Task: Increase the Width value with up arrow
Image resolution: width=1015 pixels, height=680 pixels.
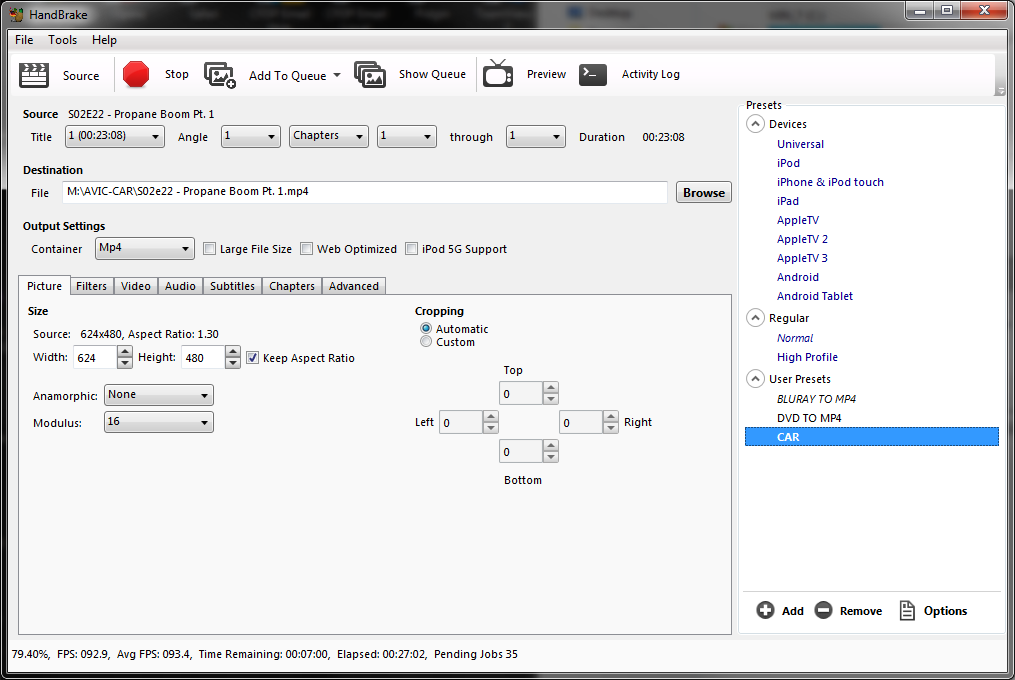Action: tap(125, 351)
